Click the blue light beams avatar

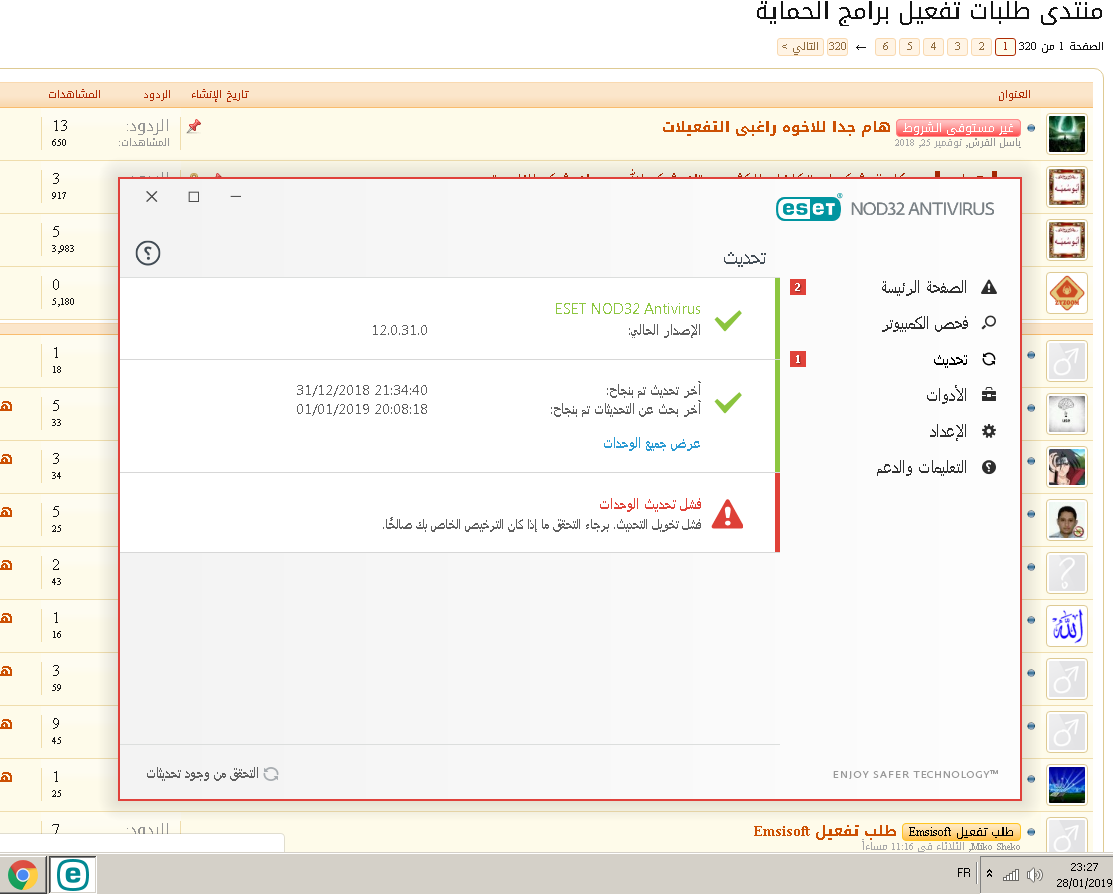tap(1067, 785)
